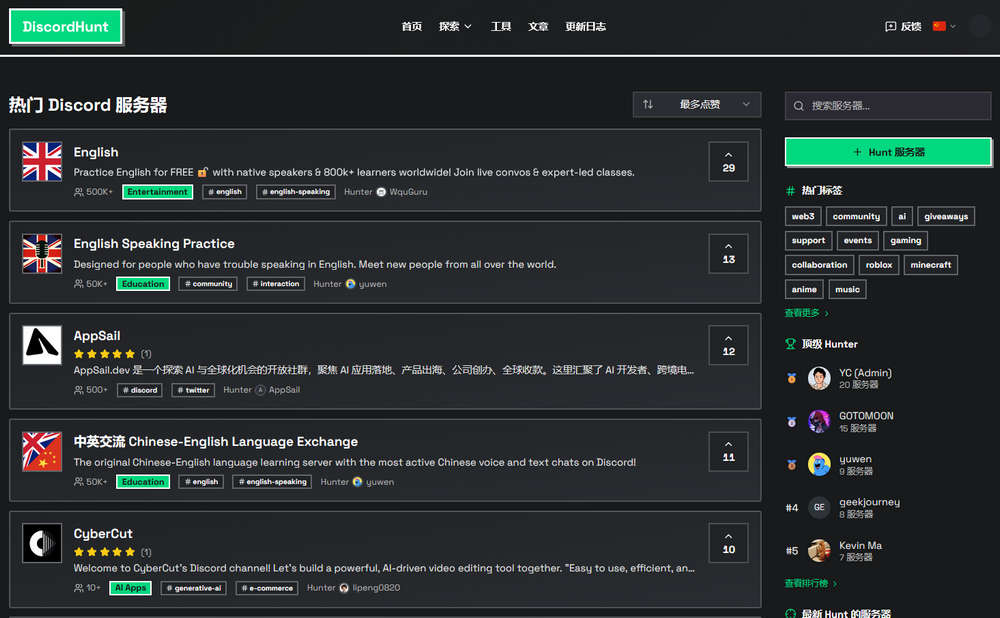The image size is (1000, 618).
Task: Open Kevin Ma hunter avatar
Action: (819, 550)
